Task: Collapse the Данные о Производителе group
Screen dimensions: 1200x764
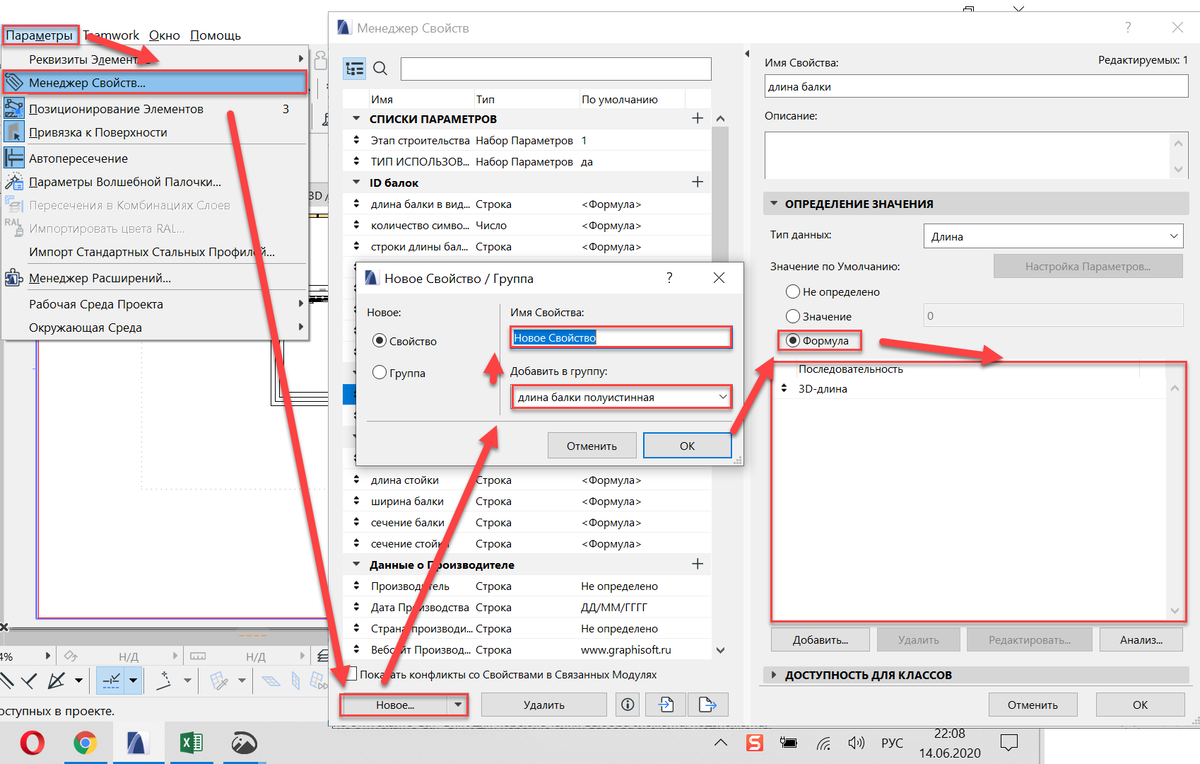Action: (356, 565)
